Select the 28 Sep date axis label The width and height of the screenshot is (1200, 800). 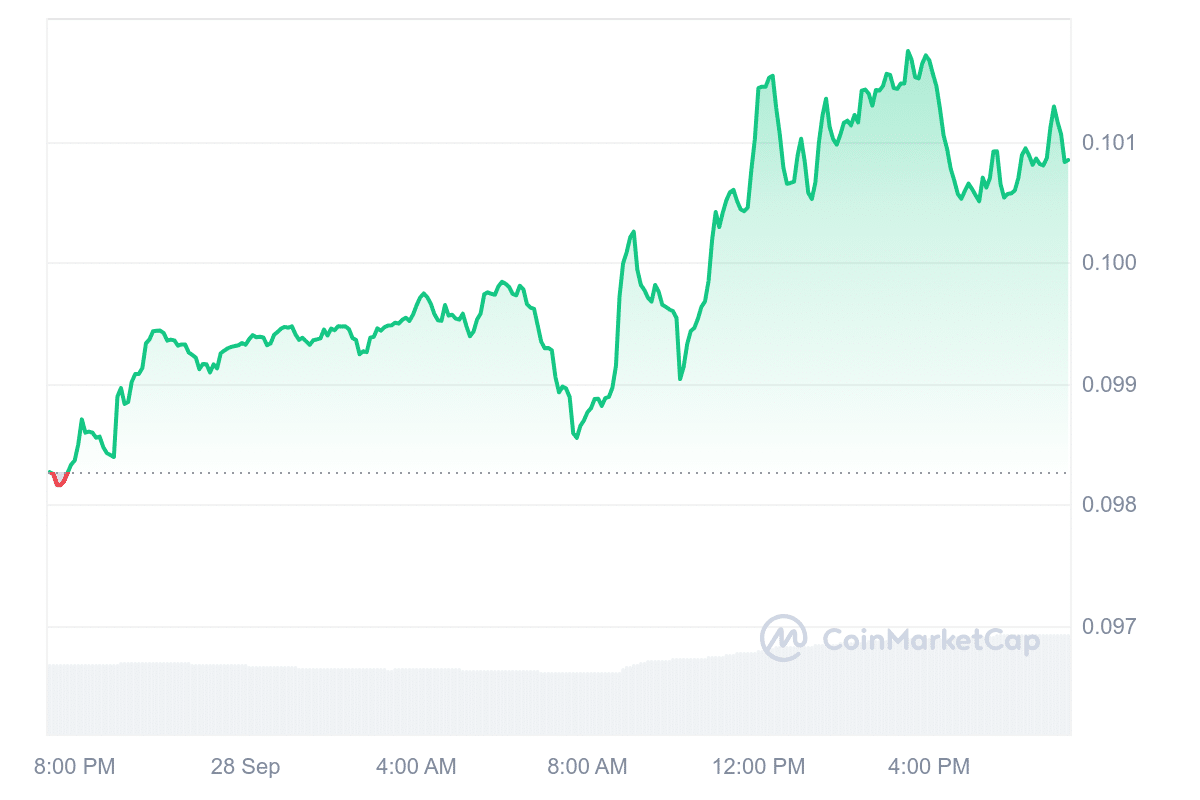click(x=245, y=767)
